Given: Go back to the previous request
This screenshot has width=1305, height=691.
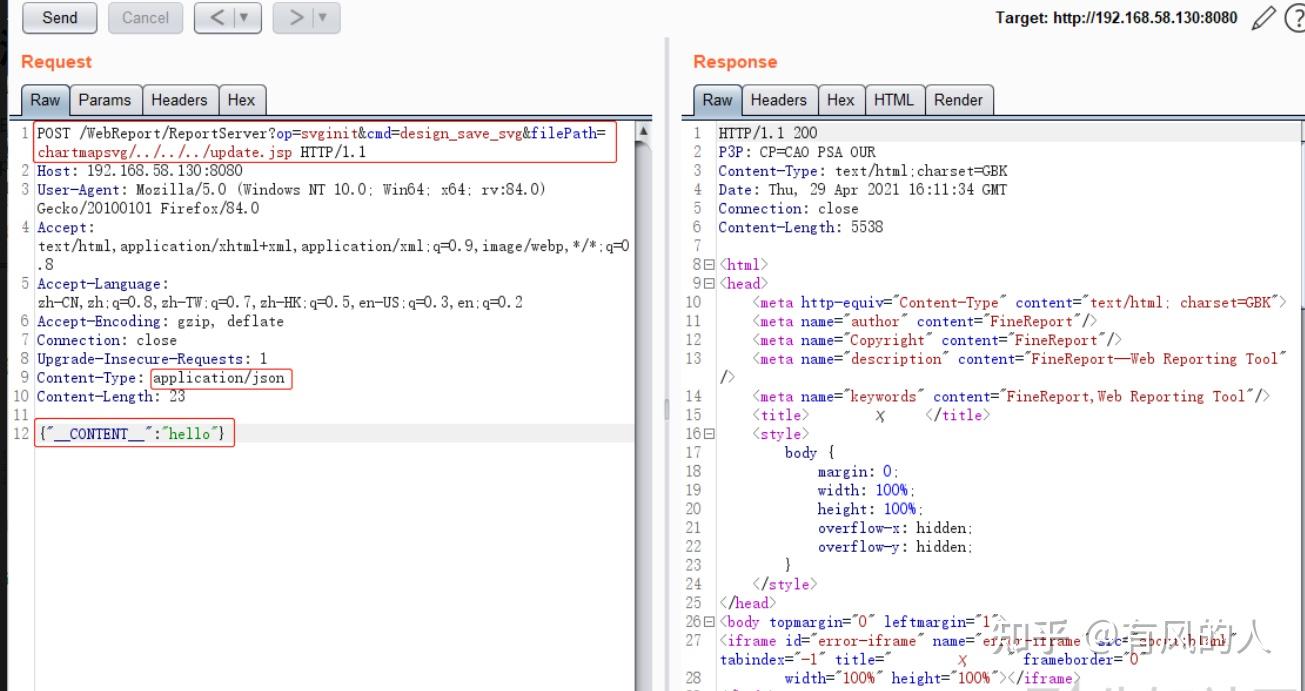Looking at the screenshot, I should point(216,17).
